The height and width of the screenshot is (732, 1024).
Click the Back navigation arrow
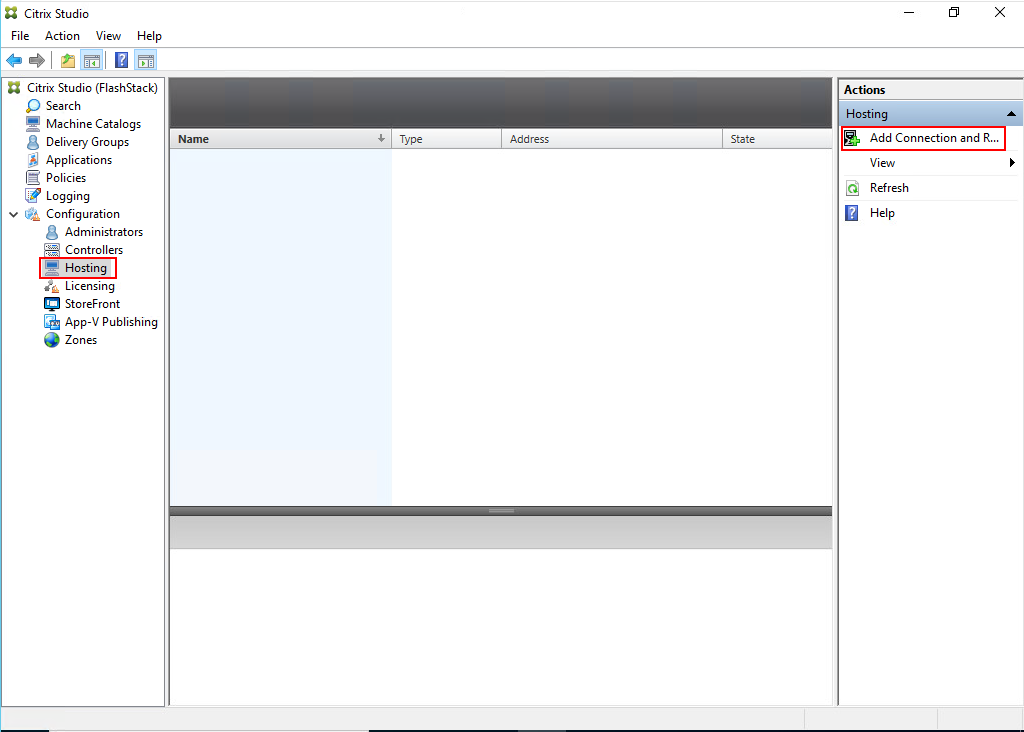point(14,59)
